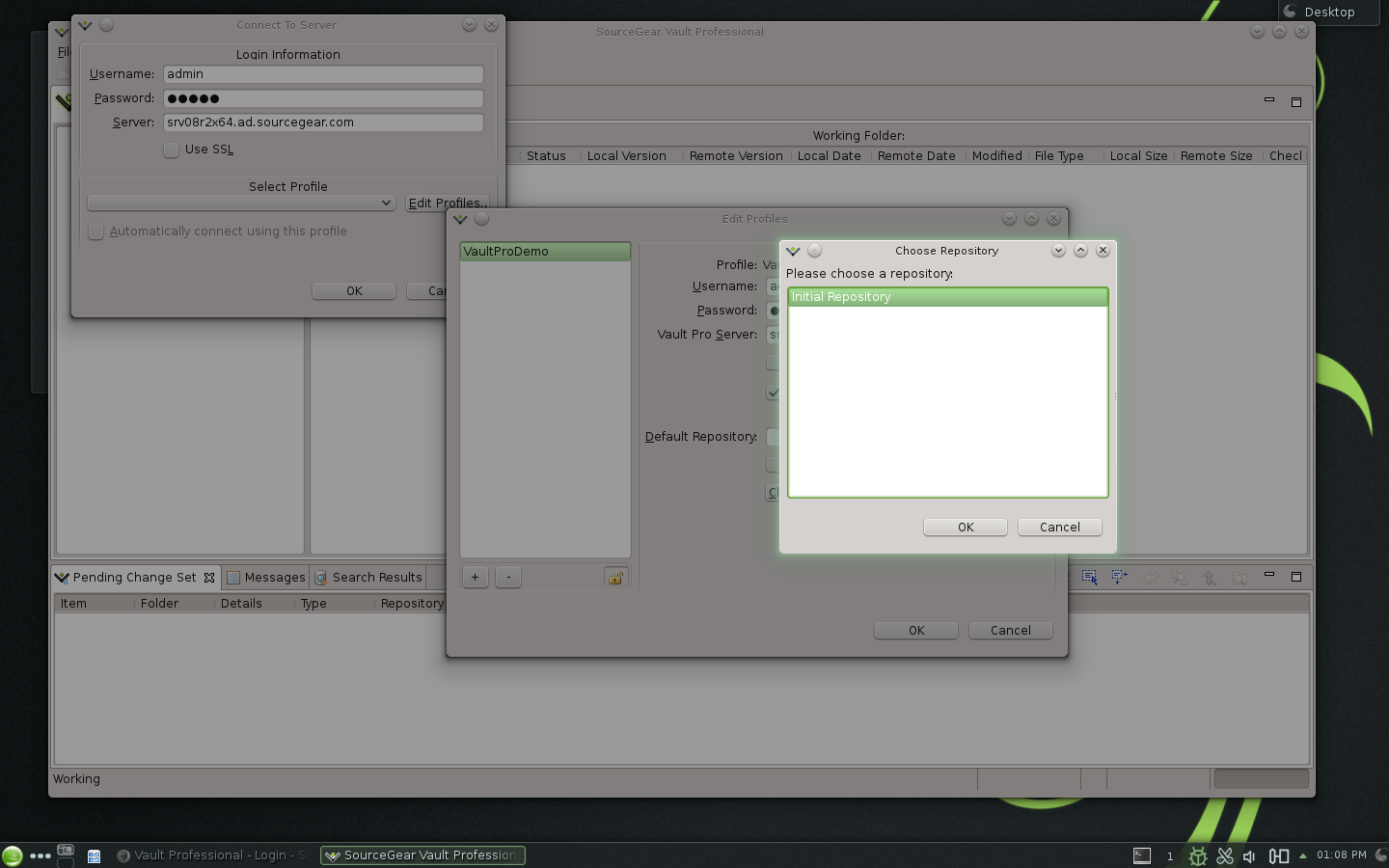This screenshot has width=1389, height=868.
Task: Click the Remote Size column header
Action: click(1216, 156)
